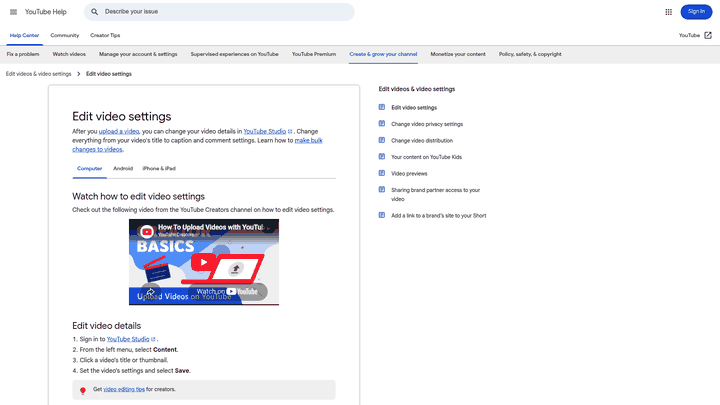This screenshot has height=405, width=720.
Task: Click the red play button on video
Action: coord(203,263)
